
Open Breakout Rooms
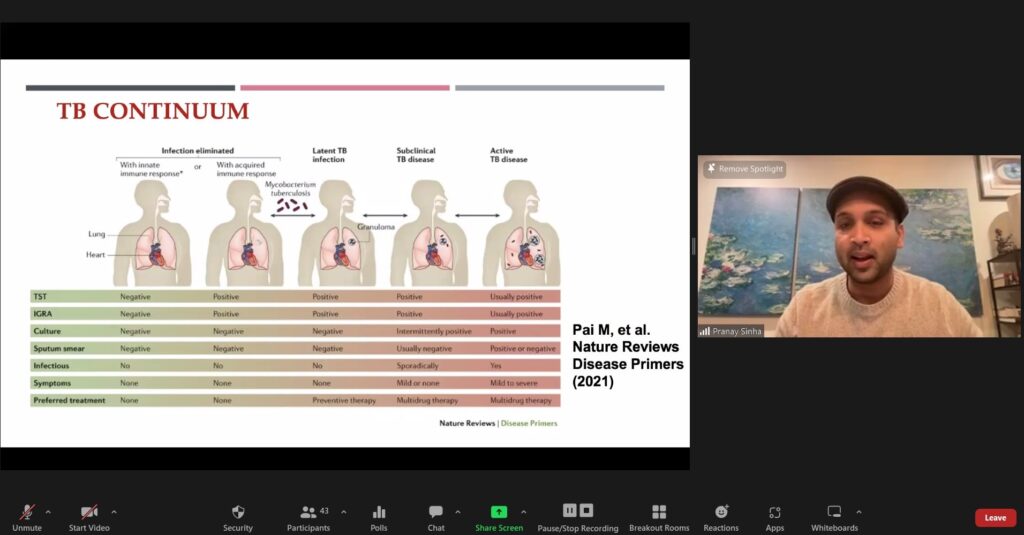[659, 512]
